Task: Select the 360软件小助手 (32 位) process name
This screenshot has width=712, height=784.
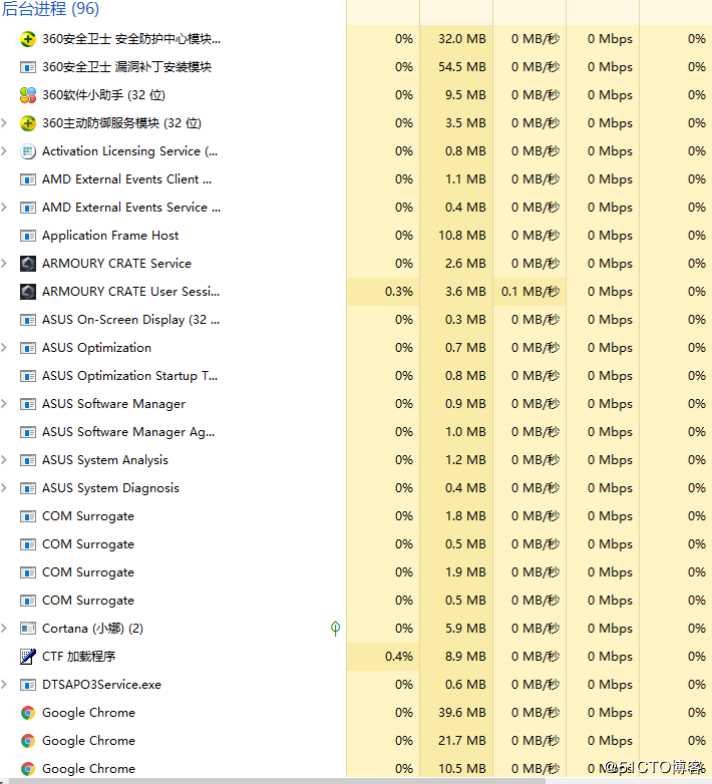Action: [x=104, y=95]
